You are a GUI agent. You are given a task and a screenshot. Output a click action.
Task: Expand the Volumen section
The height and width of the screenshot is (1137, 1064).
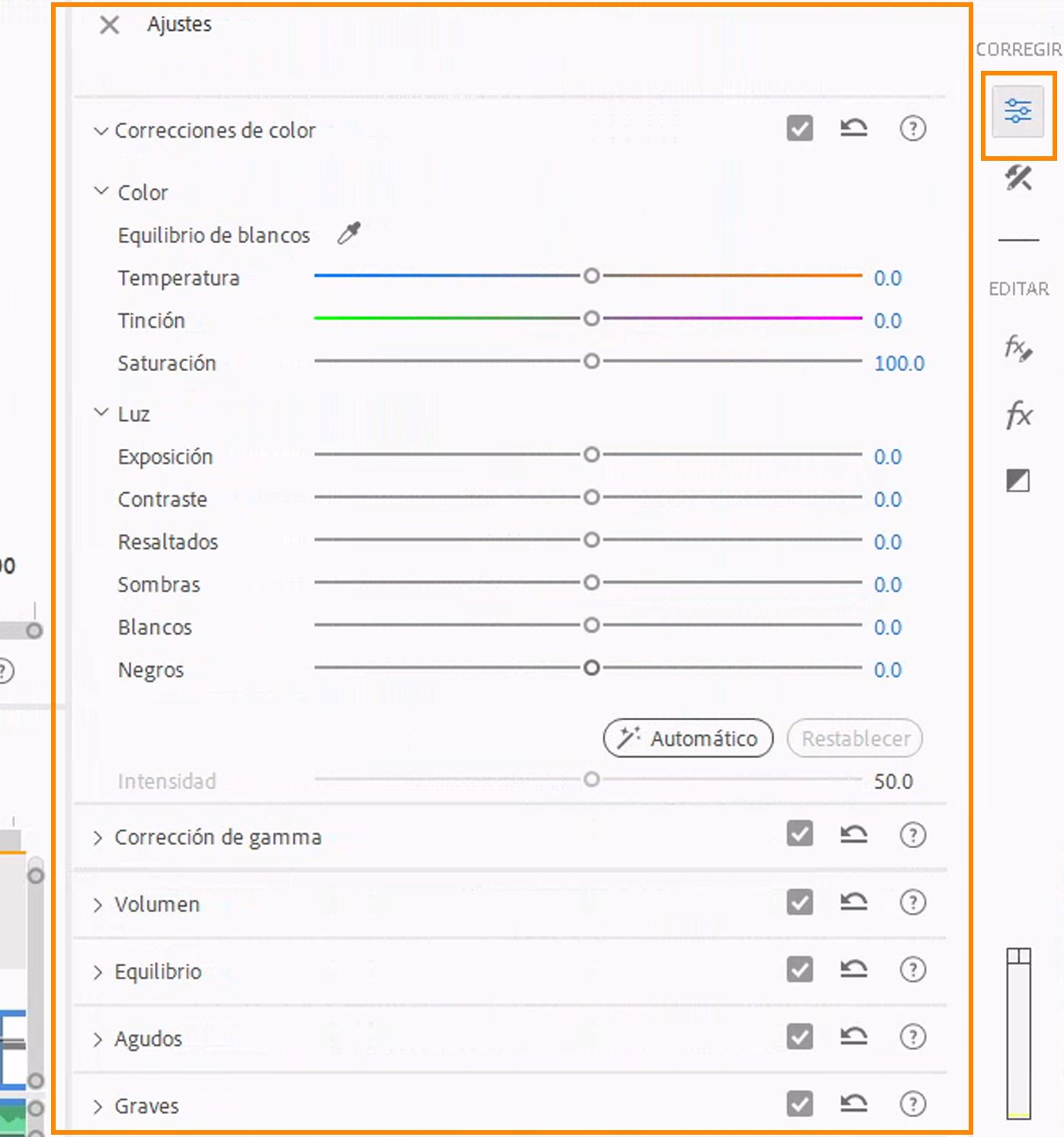pyautogui.click(x=98, y=905)
